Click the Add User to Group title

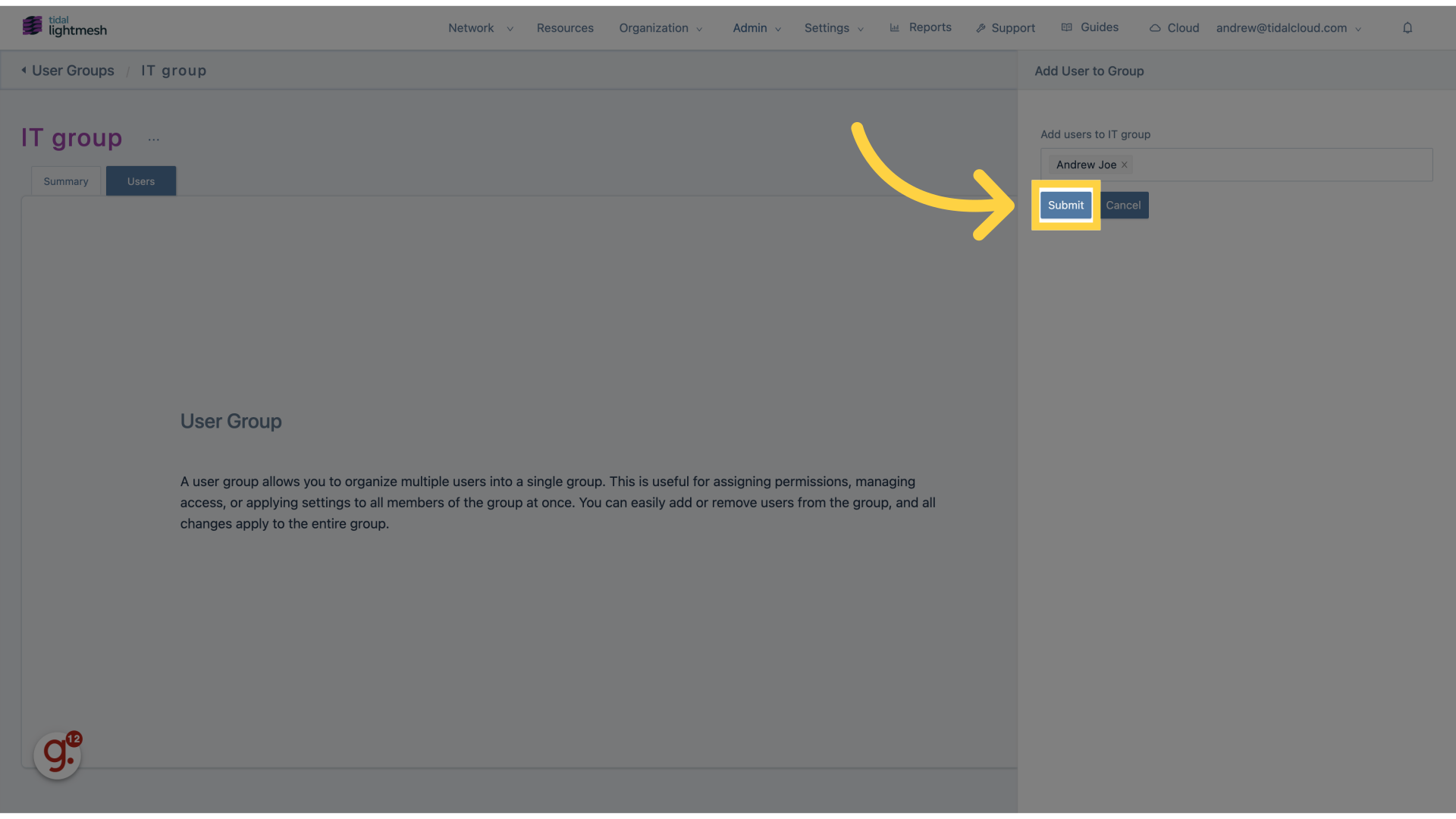pyautogui.click(x=1089, y=71)
